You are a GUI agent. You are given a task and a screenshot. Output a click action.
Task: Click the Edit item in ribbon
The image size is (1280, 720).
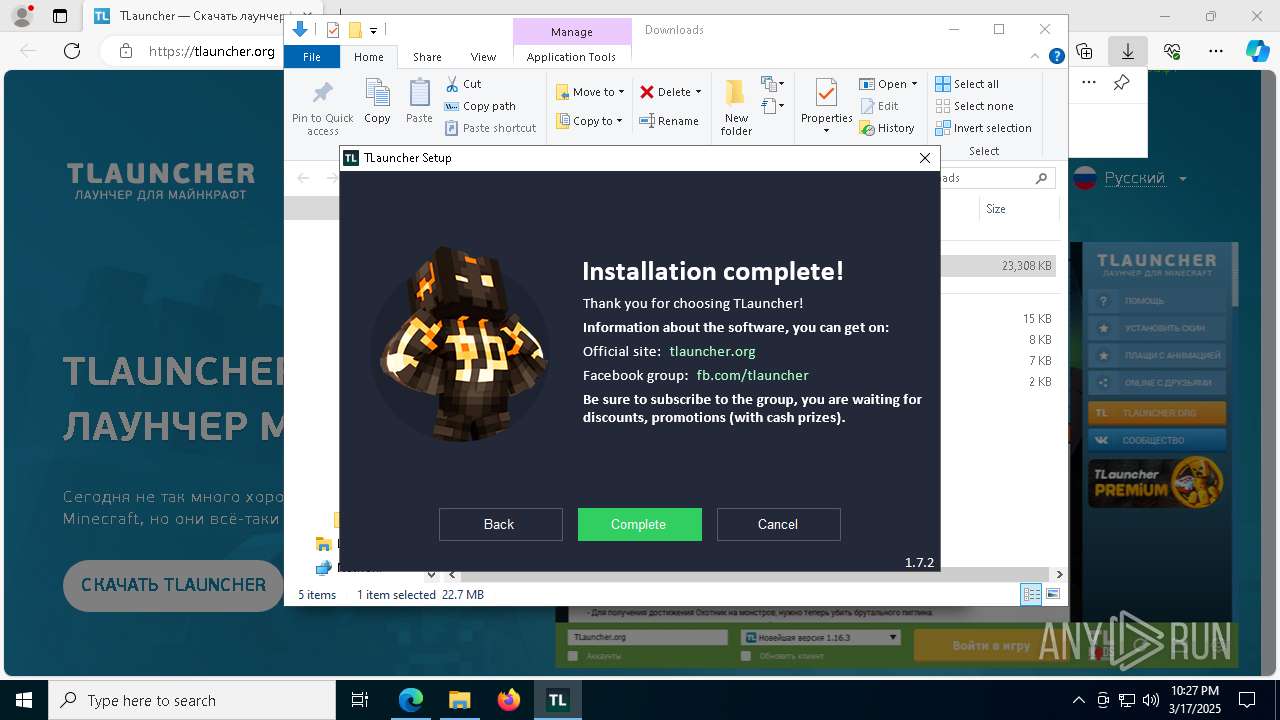[x=879, y=106]
